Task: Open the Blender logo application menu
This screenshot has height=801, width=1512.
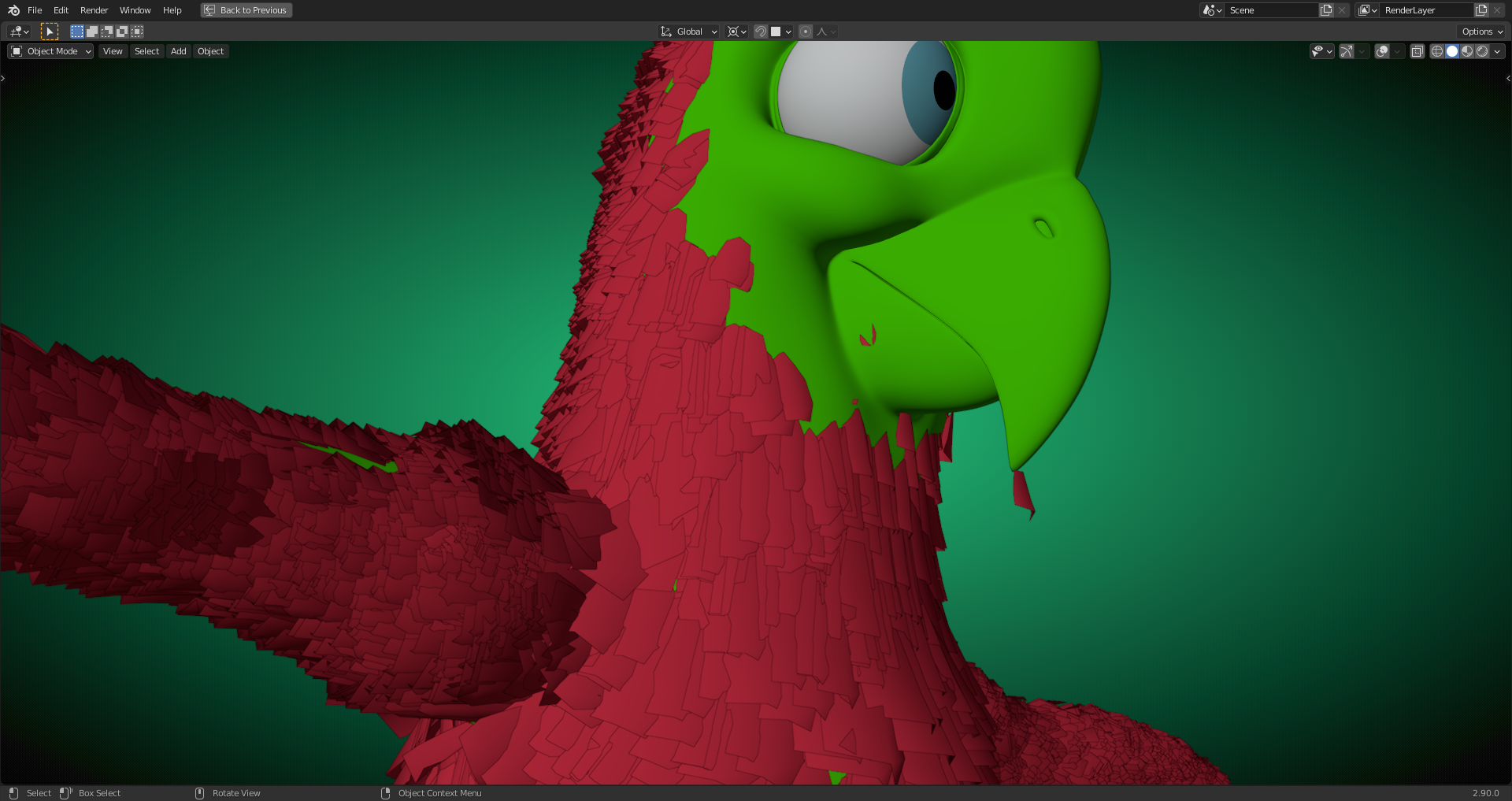Action: coord(13,10)
